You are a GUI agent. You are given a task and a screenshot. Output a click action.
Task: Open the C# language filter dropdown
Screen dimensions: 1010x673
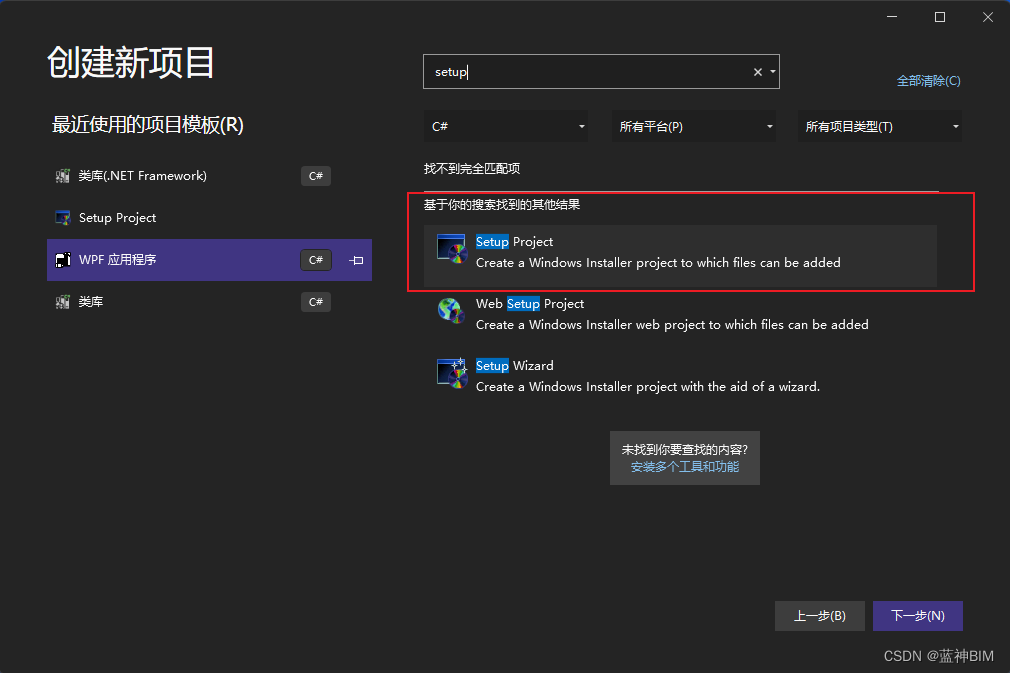pos(580,126)
